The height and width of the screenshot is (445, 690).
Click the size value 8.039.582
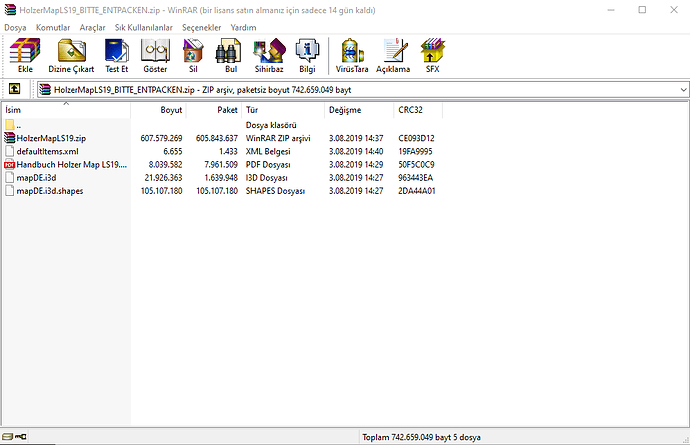pyautogui.click(x=165, y=165)
